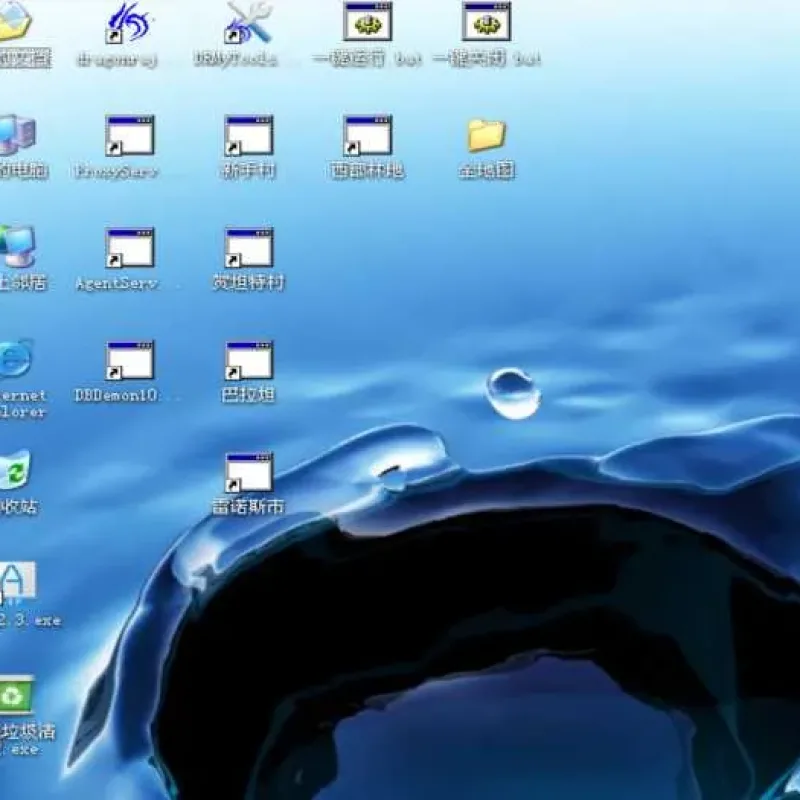Select the 一键运行.bat batch file icon

367,21
